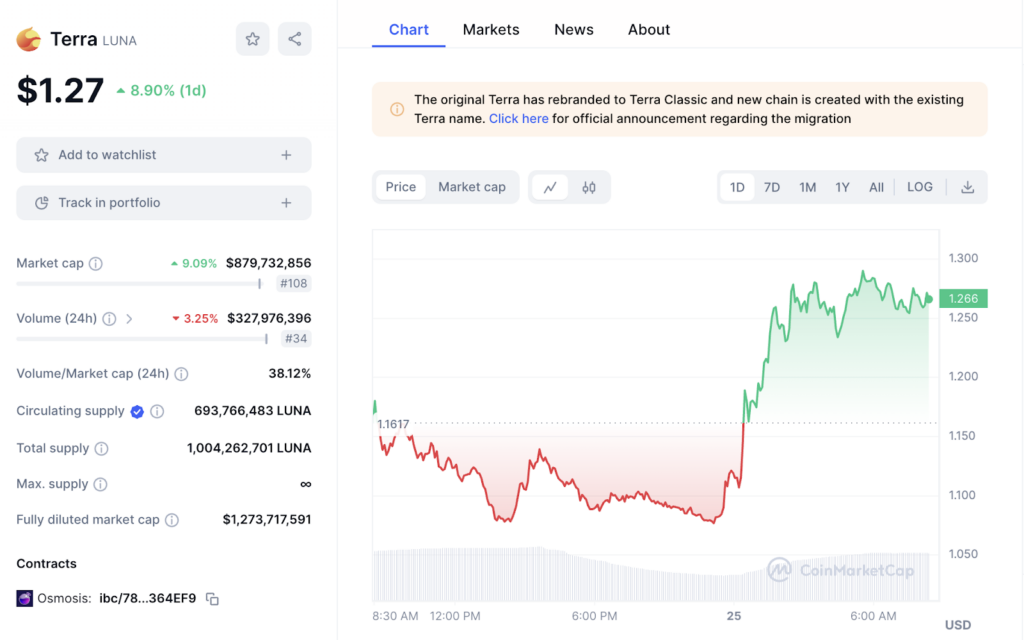The width and height of the screenshot is (1024, 640).
Task: Click the Market cap rank progress bar
Action: [x=138, y=284]
